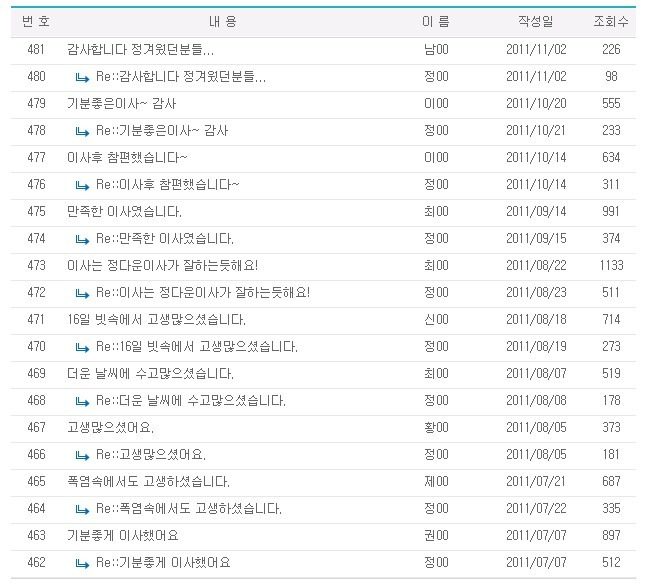Open post '고생많으셨어요.' numbered 467
Image resolution: width=645 pixels, height=588 pixels.
[x=110, y=428]
